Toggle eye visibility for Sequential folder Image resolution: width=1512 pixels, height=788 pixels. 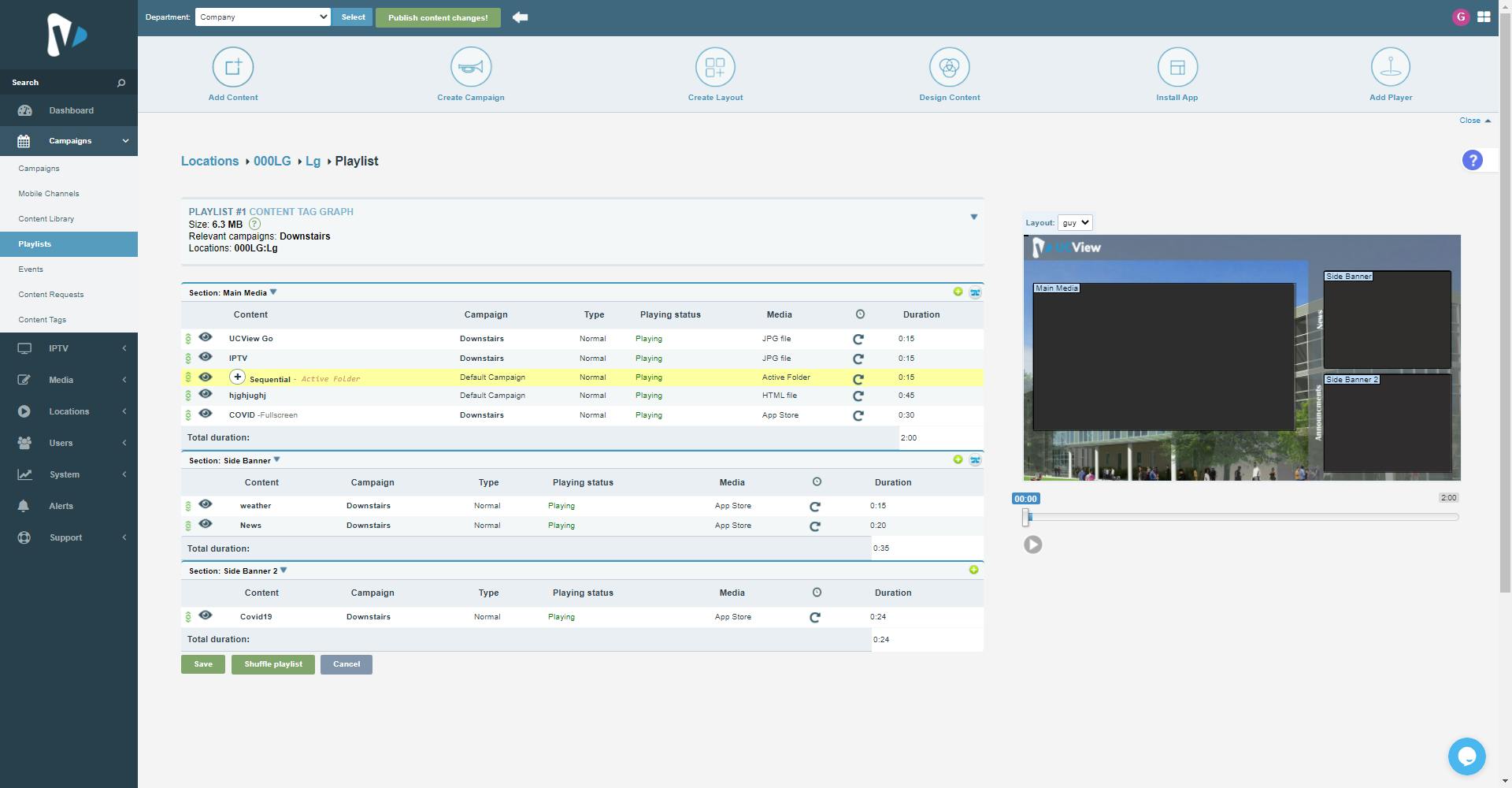(x=206, y=377)
